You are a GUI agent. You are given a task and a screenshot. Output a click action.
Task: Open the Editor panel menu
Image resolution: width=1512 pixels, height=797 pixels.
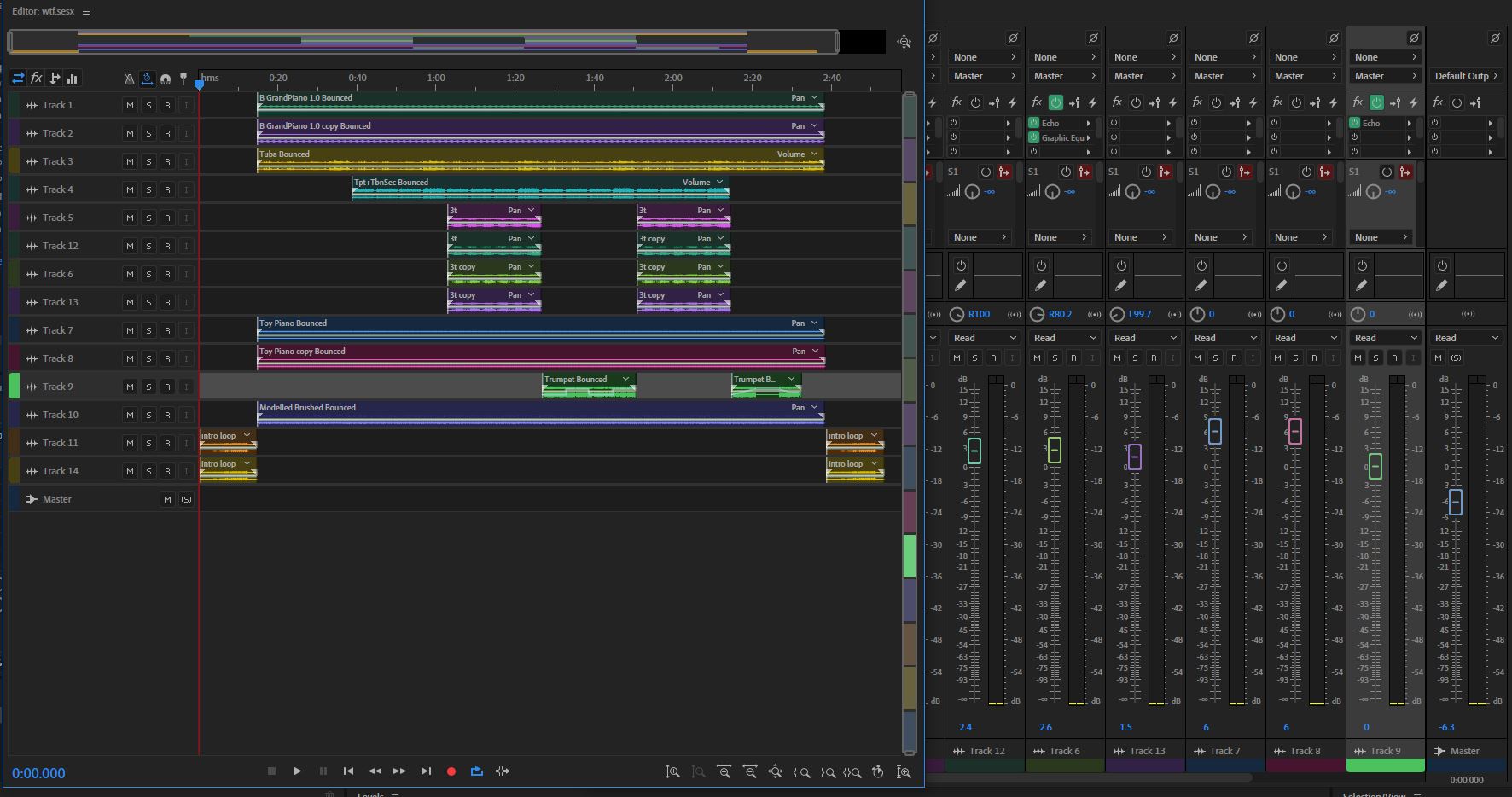86,11
